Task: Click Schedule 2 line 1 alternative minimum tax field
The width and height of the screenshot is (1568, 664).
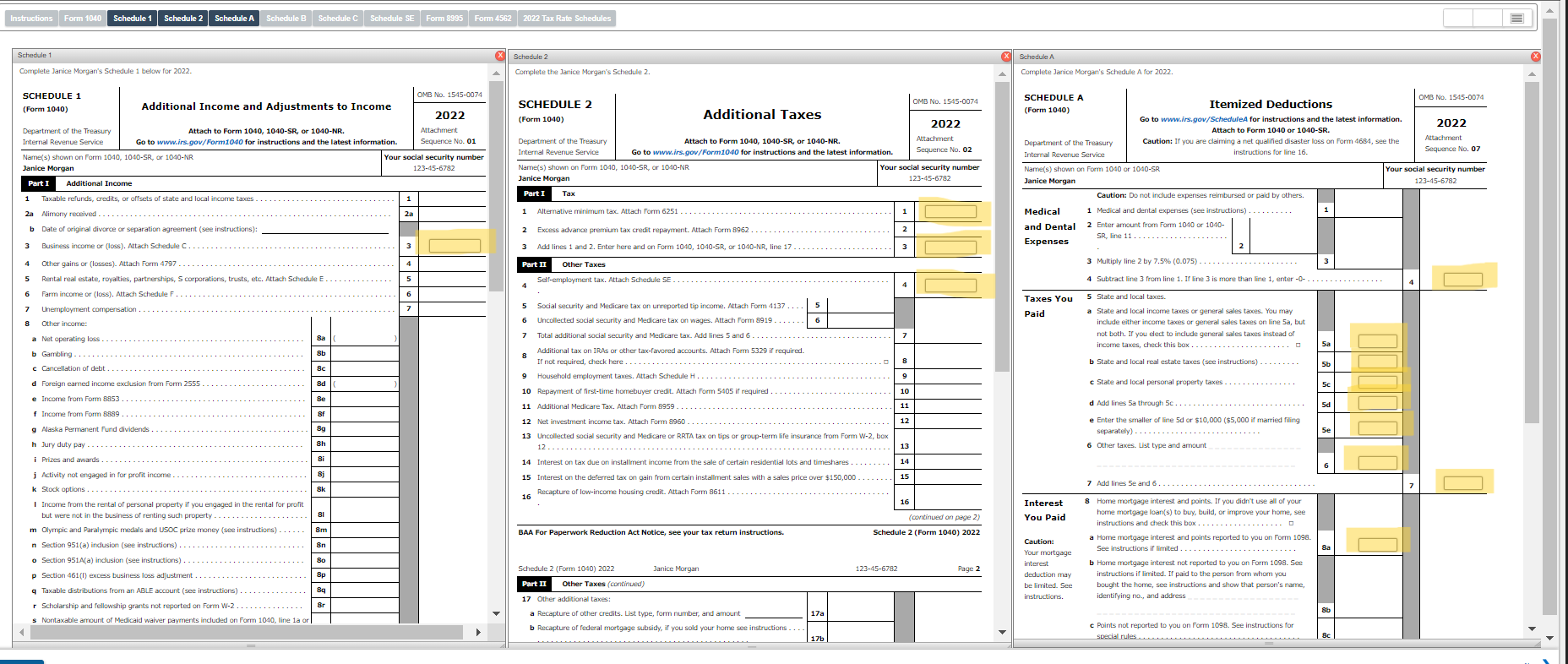Action: (950, 212)
